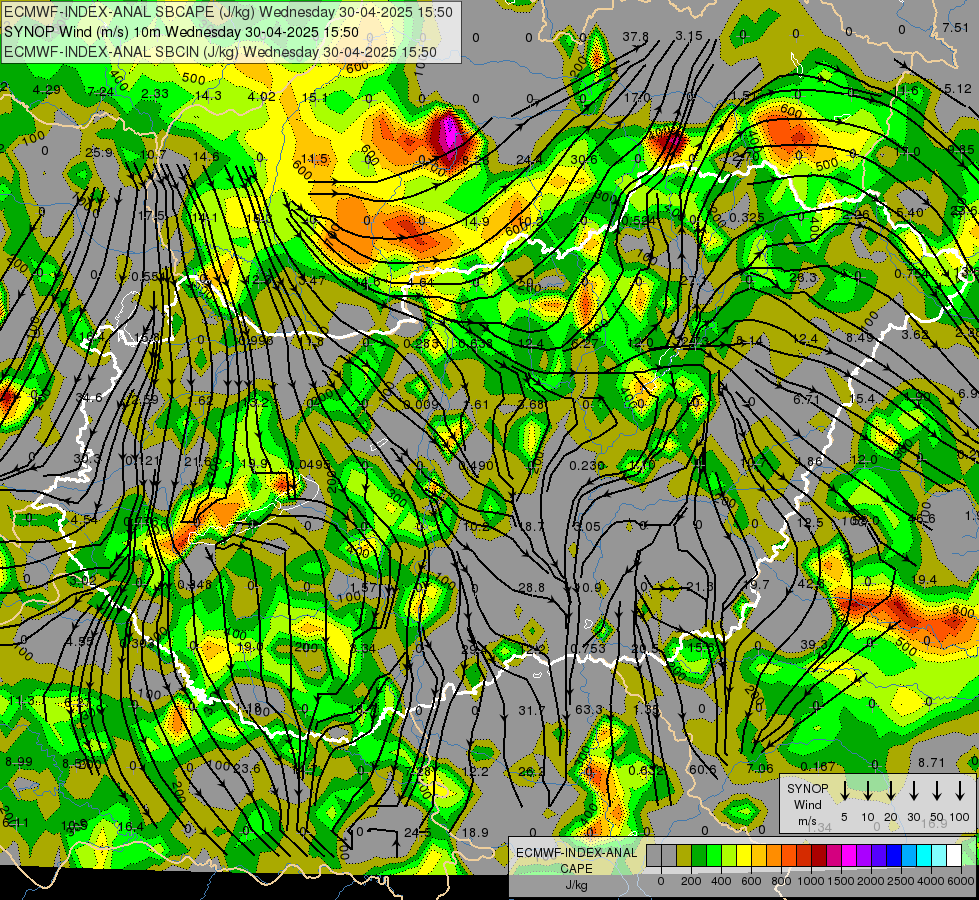Click the map value 0.524
Screen dimensions: 979x900
coord(639,220)
